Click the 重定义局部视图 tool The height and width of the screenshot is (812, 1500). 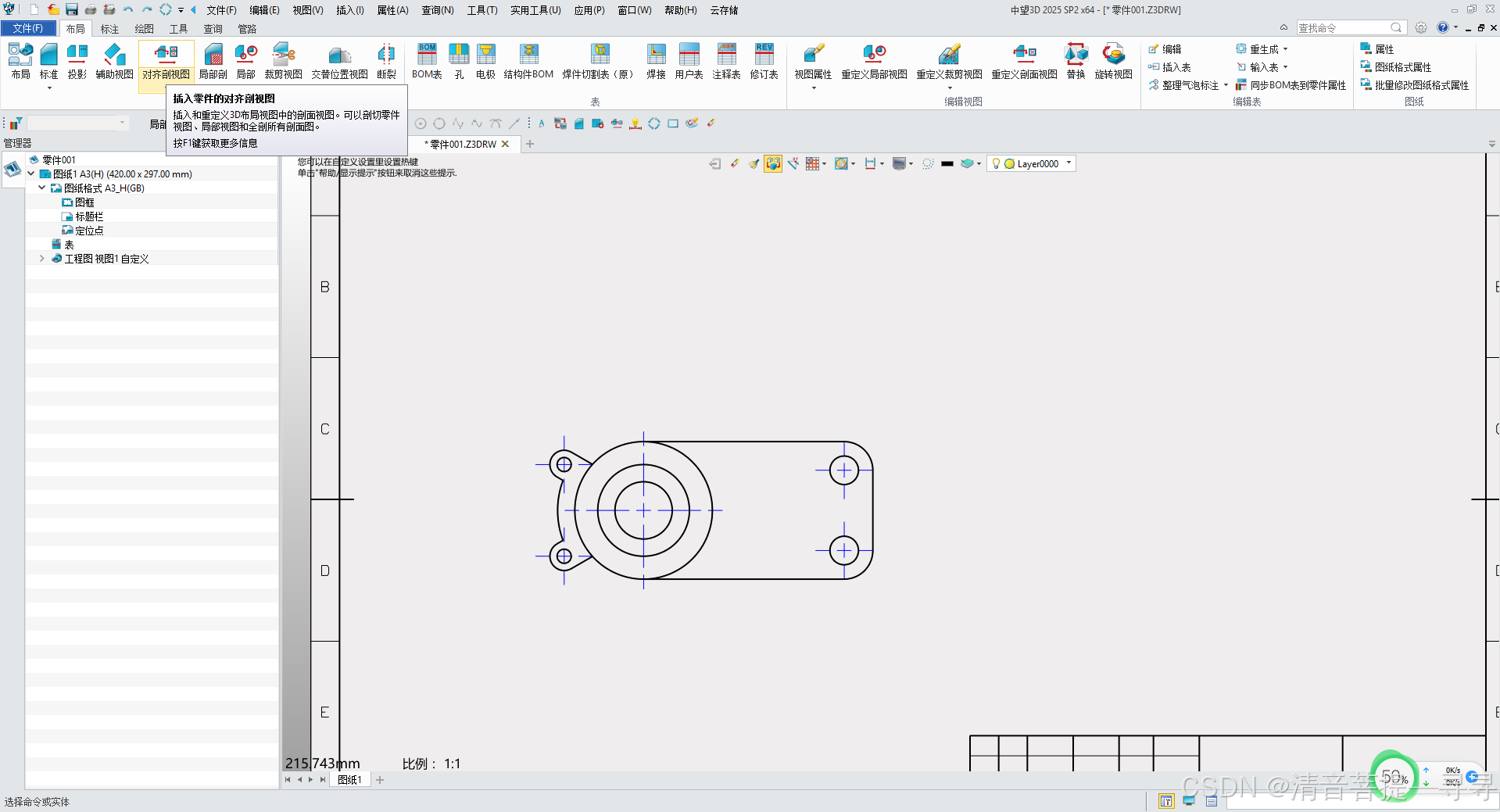[874, 62]
